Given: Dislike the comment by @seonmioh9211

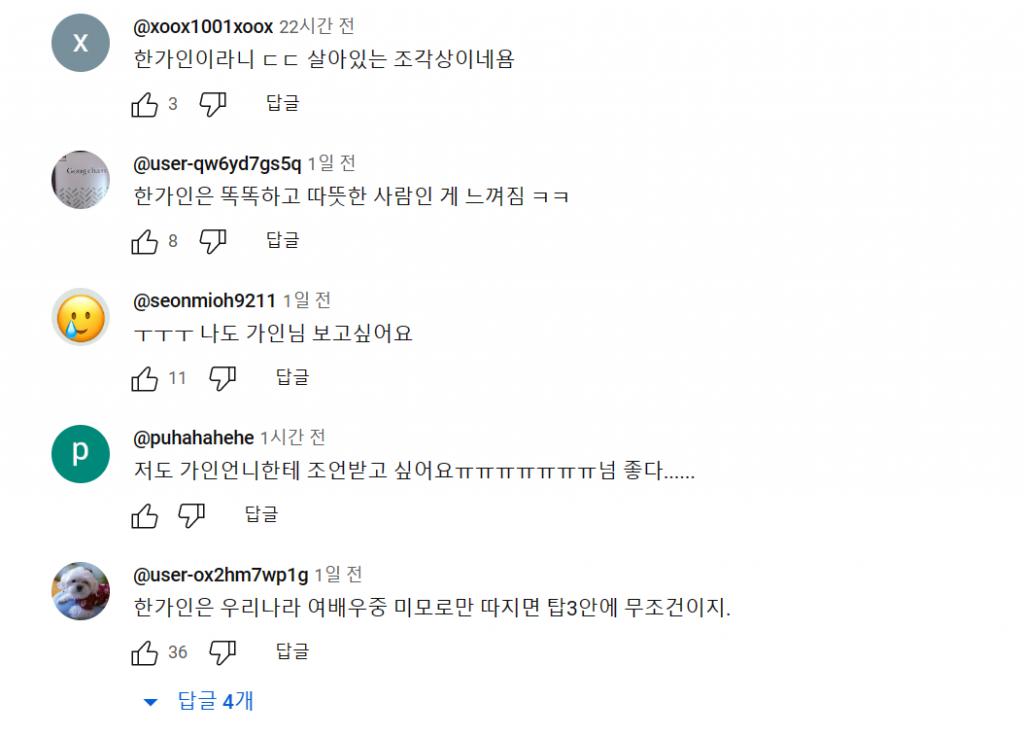Looking at the screenshot, I should (x=222, y=378).
